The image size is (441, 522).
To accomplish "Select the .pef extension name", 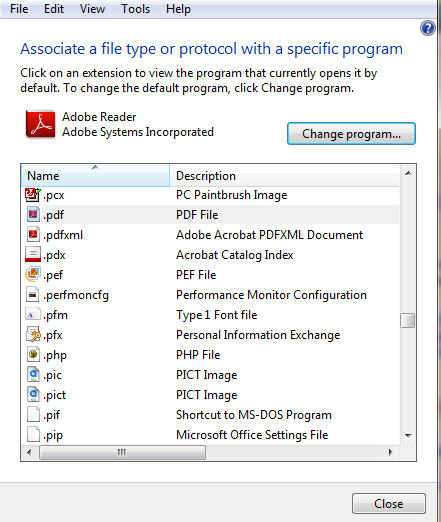I will [53, 275].
